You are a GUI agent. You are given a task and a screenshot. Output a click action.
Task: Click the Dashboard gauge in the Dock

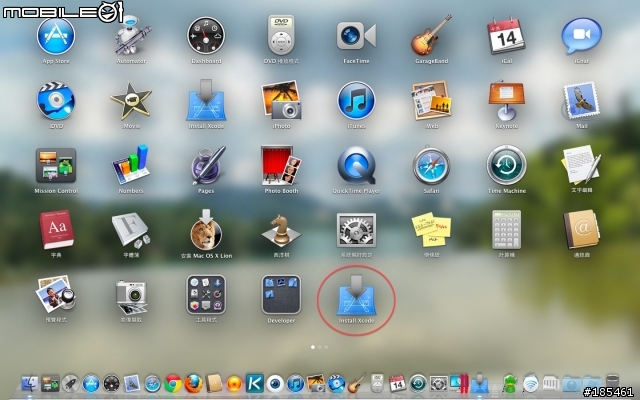click(111, 384)
